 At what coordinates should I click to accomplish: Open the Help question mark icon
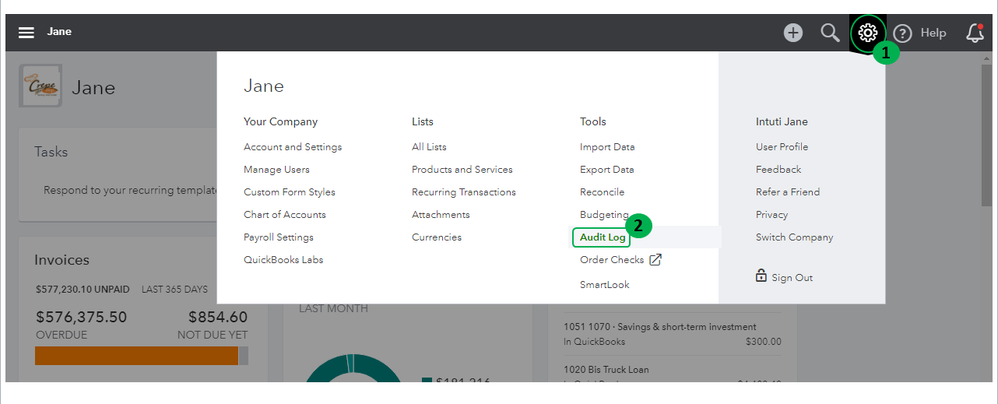903,33
